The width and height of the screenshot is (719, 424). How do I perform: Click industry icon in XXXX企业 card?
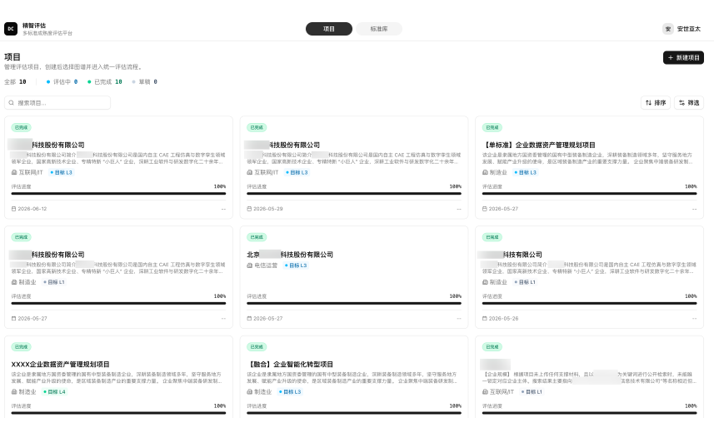pos(14,392)
